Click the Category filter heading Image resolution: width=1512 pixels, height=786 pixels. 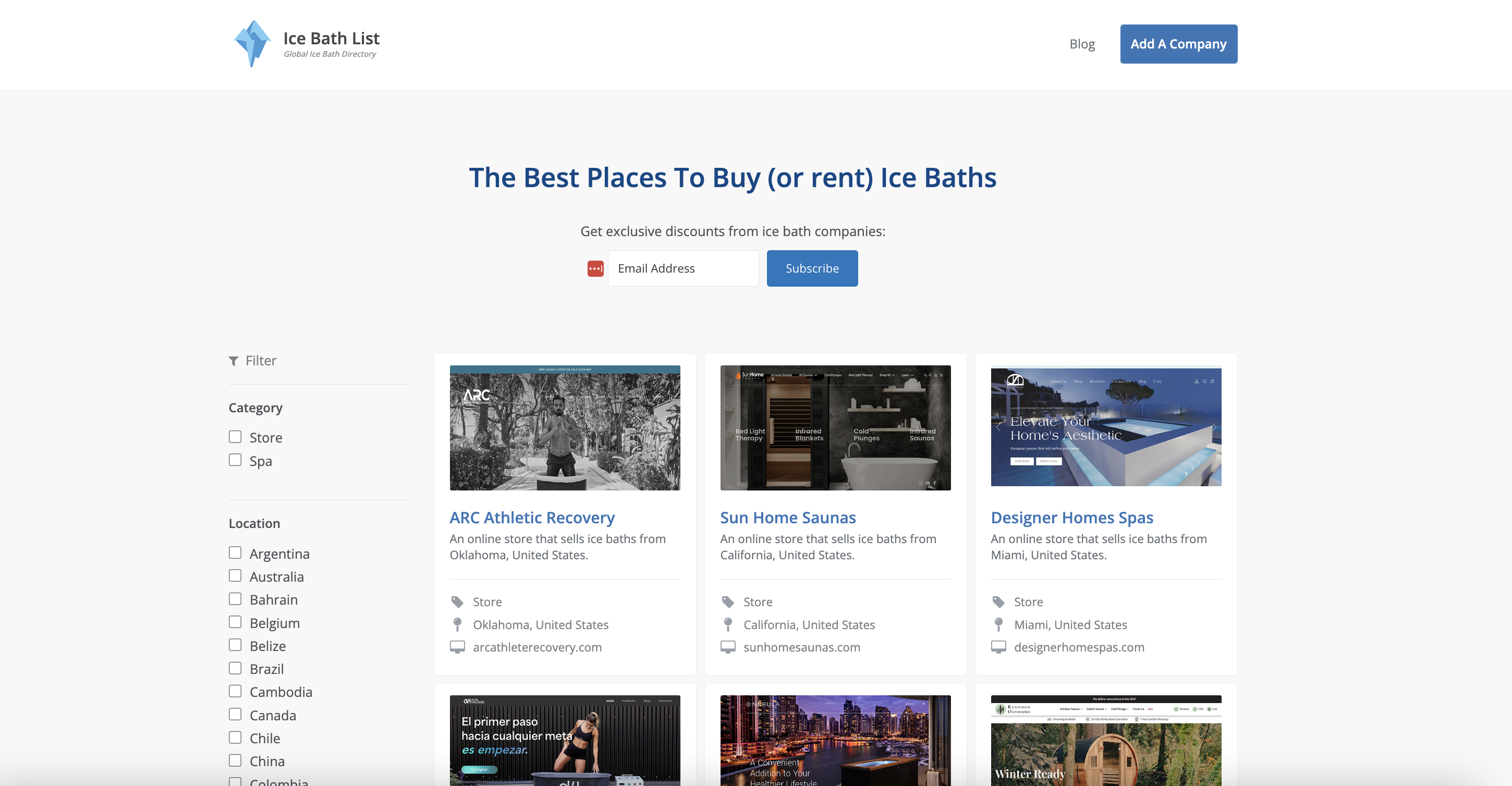(255, 408)
